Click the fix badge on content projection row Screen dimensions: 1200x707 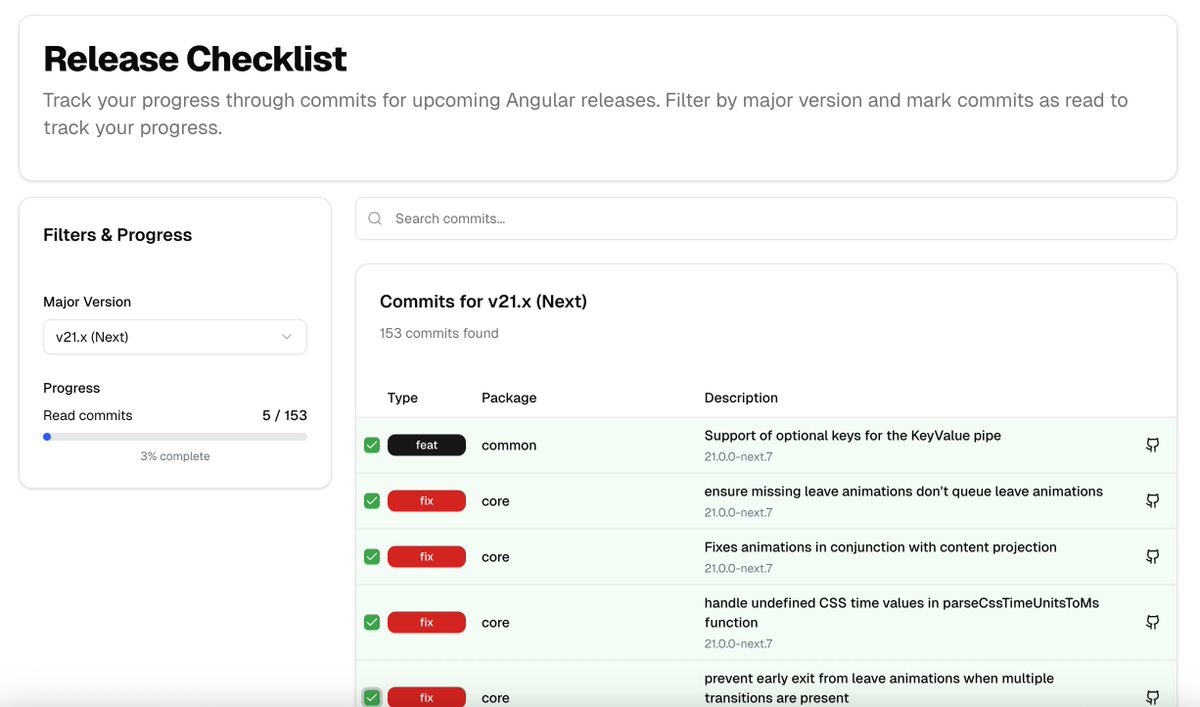[427, 557]
